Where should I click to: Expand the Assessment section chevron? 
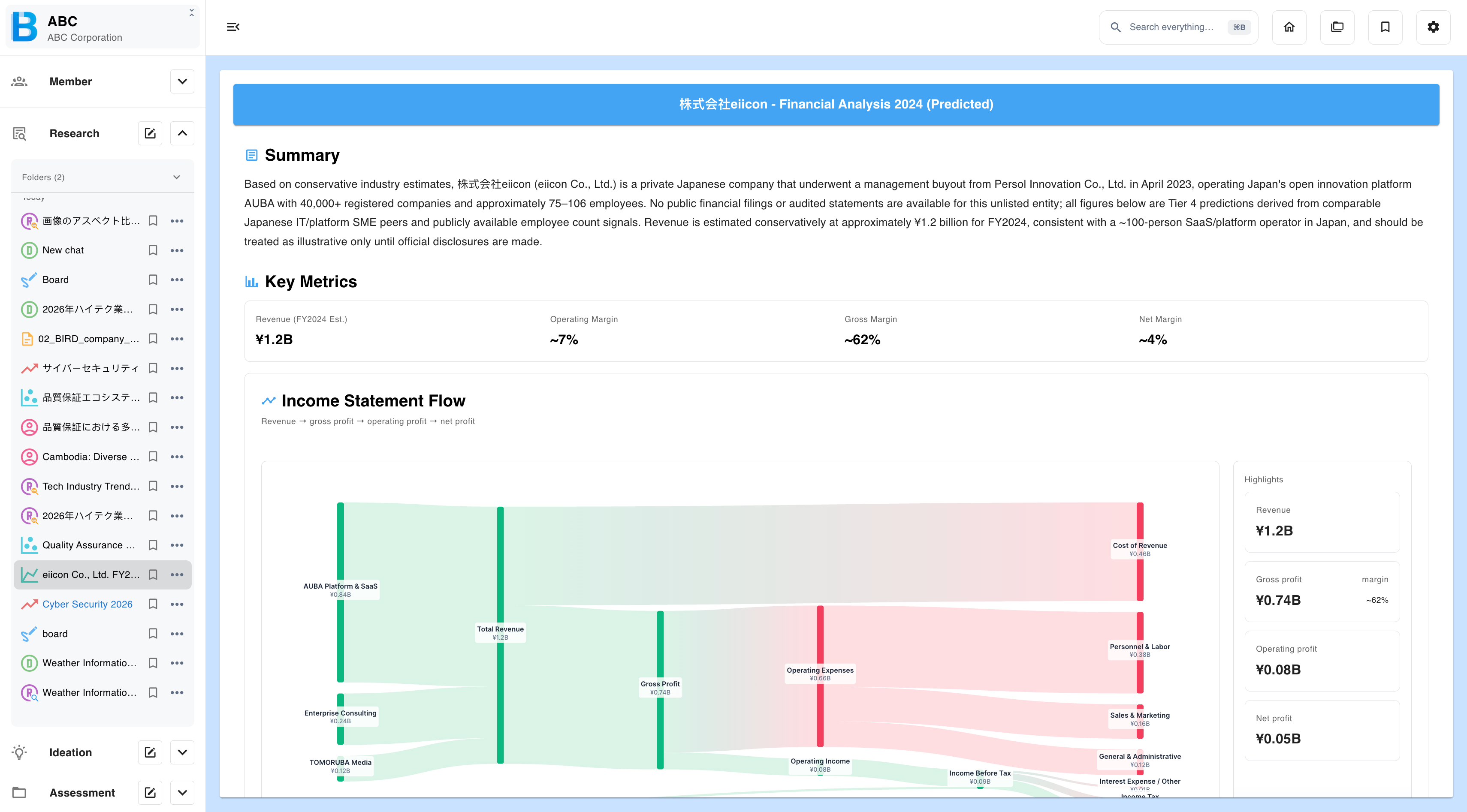(x=182, y=793)
